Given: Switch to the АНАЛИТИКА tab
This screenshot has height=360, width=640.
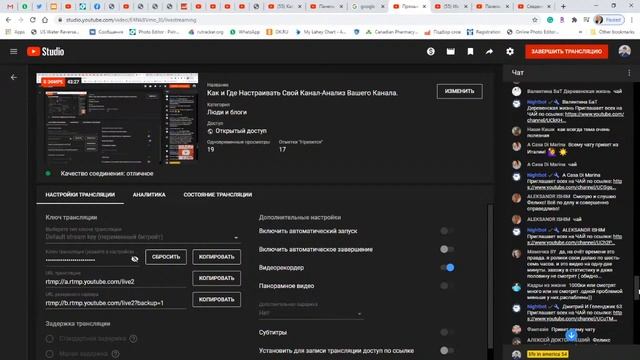Looking at the screenshot, I should [x=149, y=195].
